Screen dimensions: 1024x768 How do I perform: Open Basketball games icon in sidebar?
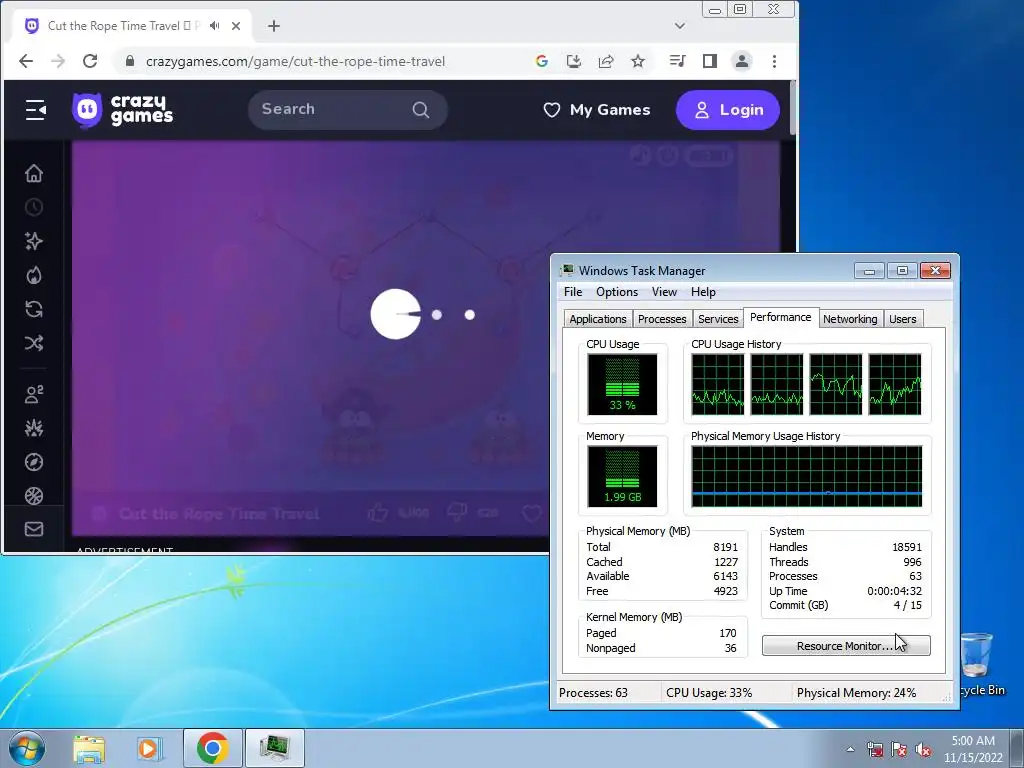34,496
